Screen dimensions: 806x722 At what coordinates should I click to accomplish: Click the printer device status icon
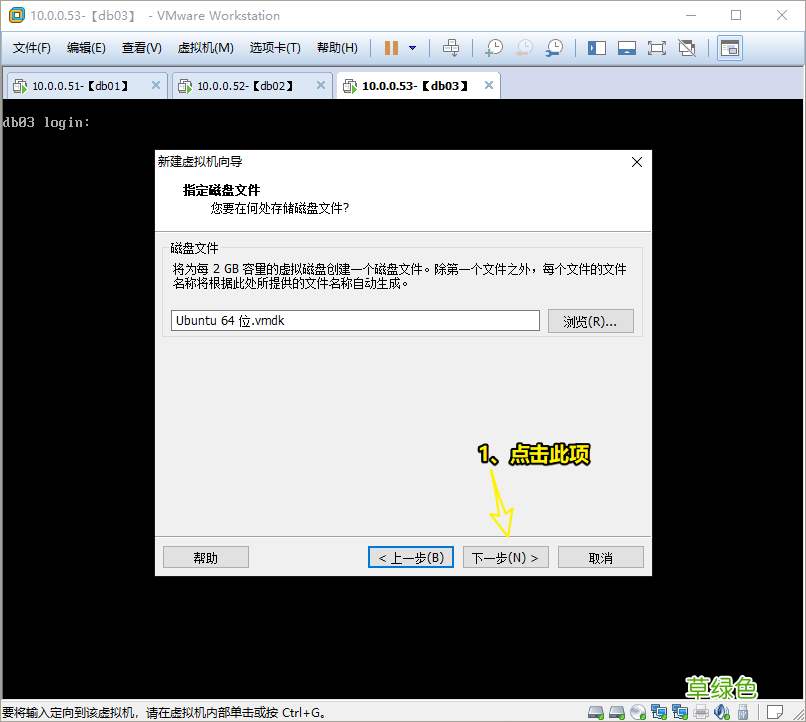point(701,712)
